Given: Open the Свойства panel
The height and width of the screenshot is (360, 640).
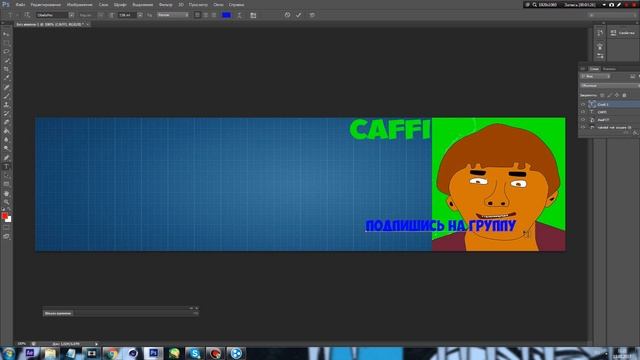Looking at the screenshot, I should pos(623,33).
